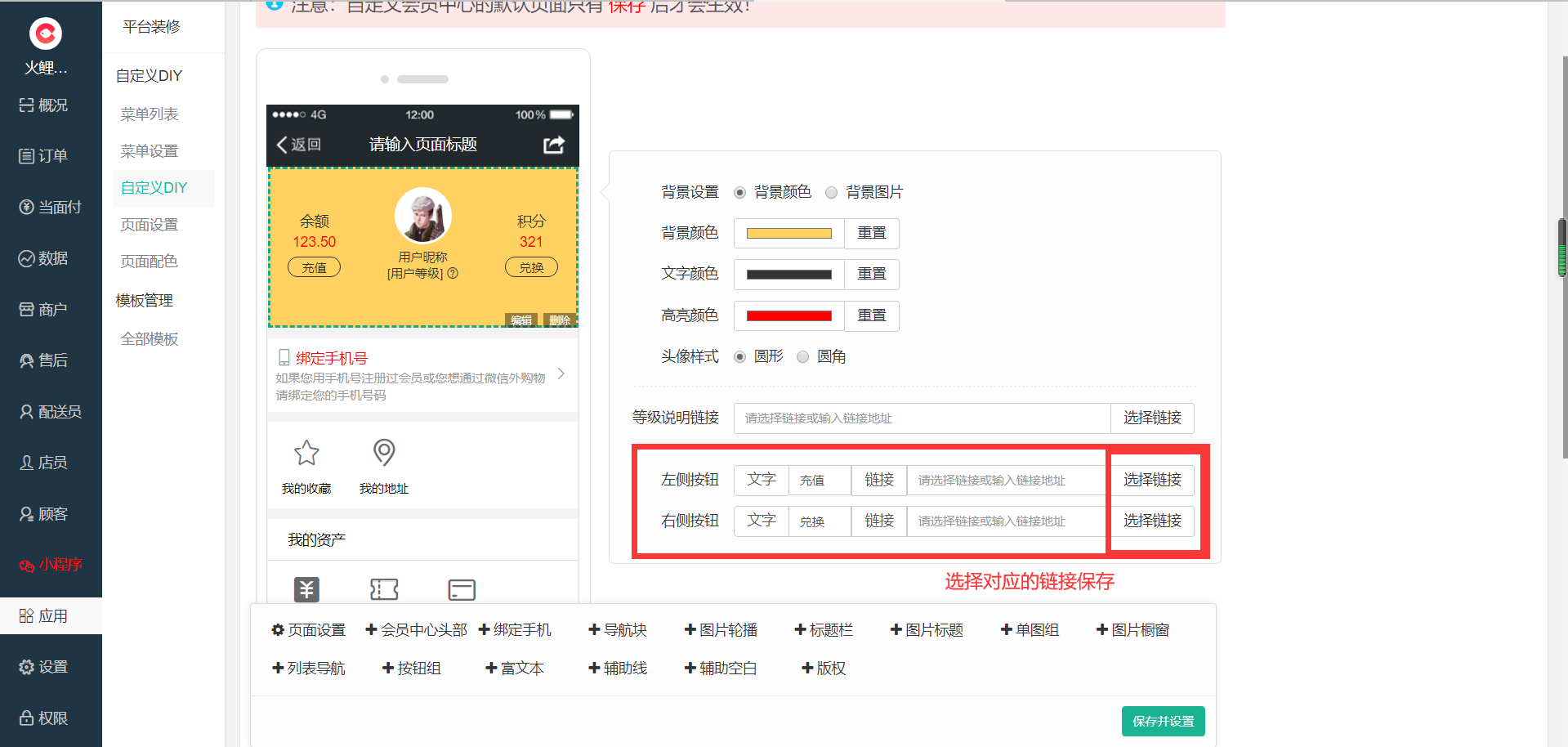Open the yellow 背景颜色 color swatch
The height and width of the screenshot is (747, 1568).
(789, 234)
